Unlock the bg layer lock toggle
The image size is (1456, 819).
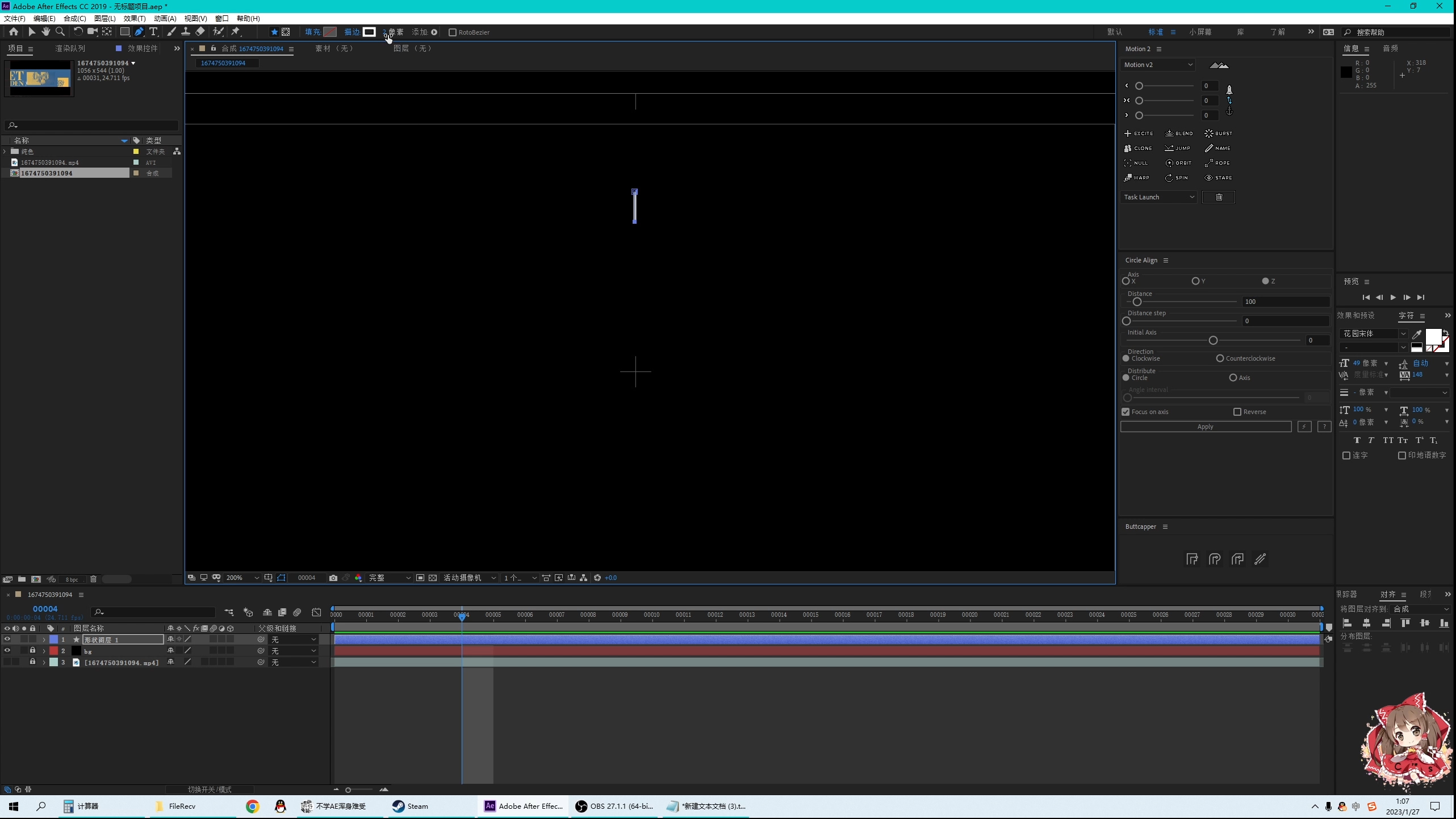point(32,651)
